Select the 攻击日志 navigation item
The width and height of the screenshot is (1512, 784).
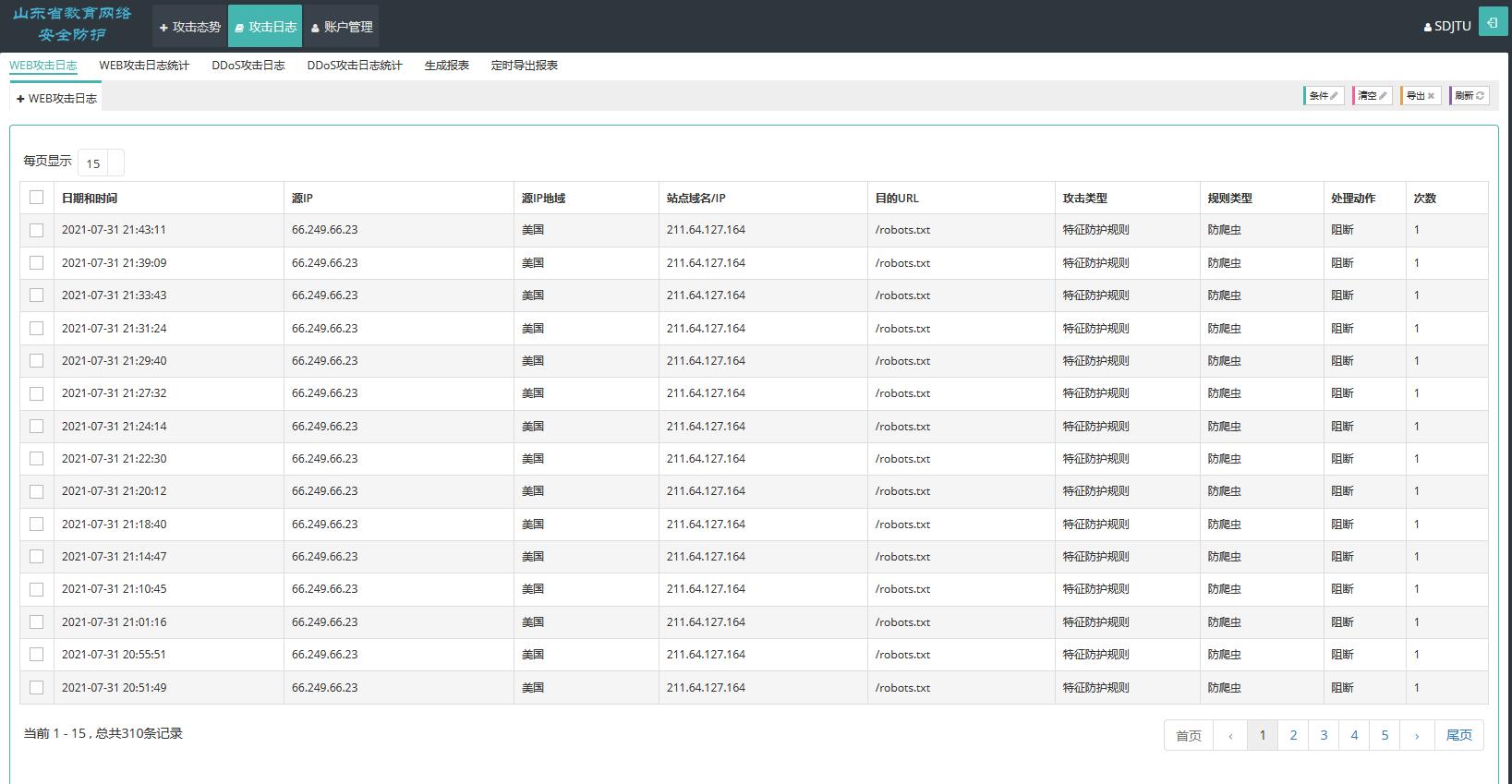click(264, 27)
